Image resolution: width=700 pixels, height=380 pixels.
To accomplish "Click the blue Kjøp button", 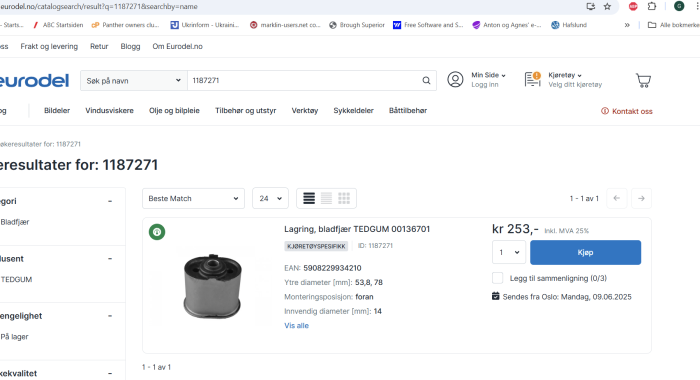I will tap(585, 252).
